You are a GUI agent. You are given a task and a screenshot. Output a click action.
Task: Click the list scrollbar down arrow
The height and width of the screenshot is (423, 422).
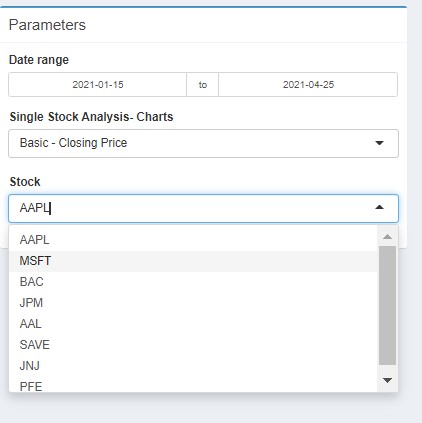(x=387, y=380)
